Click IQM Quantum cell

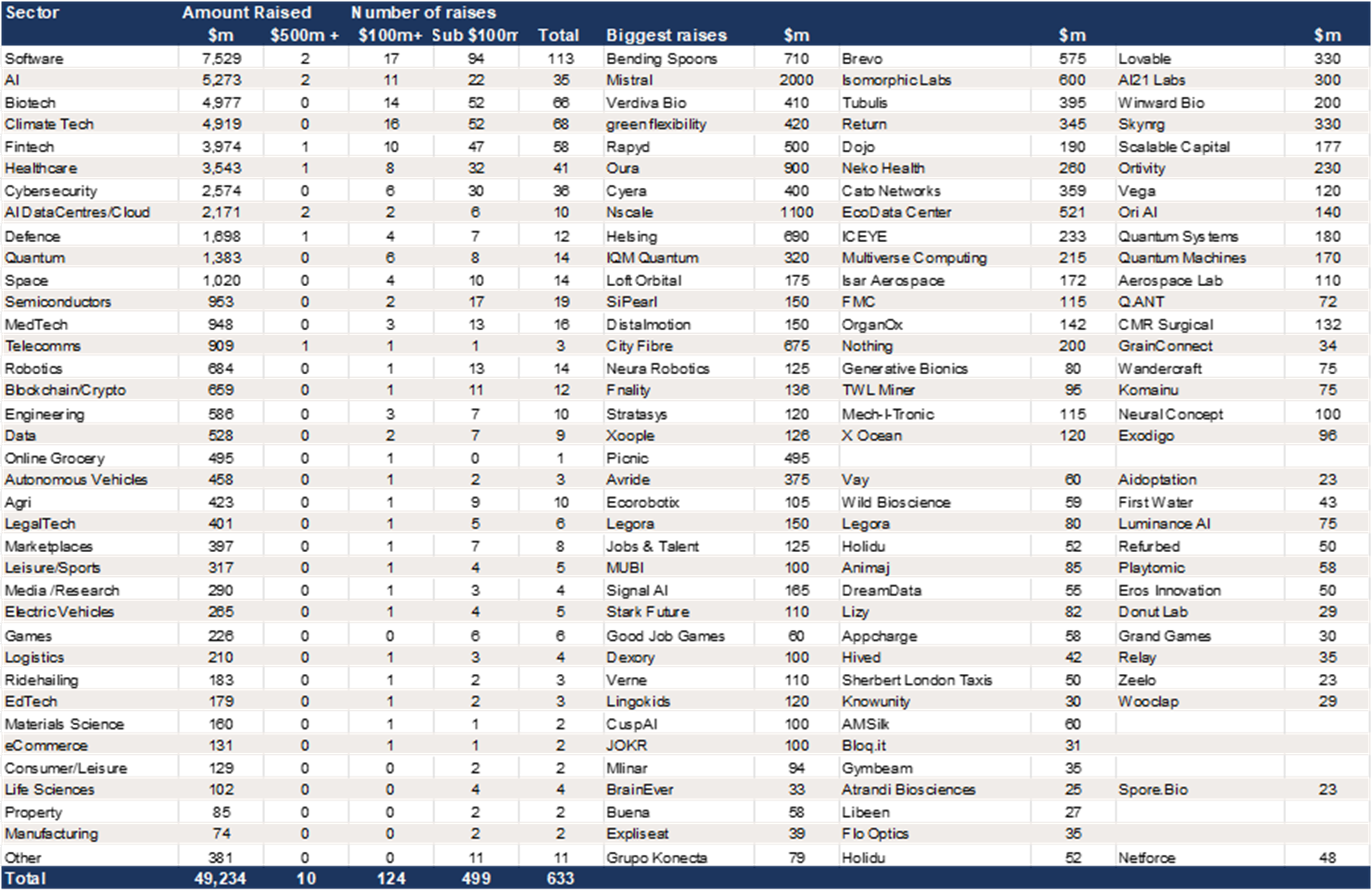pyautogui.click(x=652, y=258)
